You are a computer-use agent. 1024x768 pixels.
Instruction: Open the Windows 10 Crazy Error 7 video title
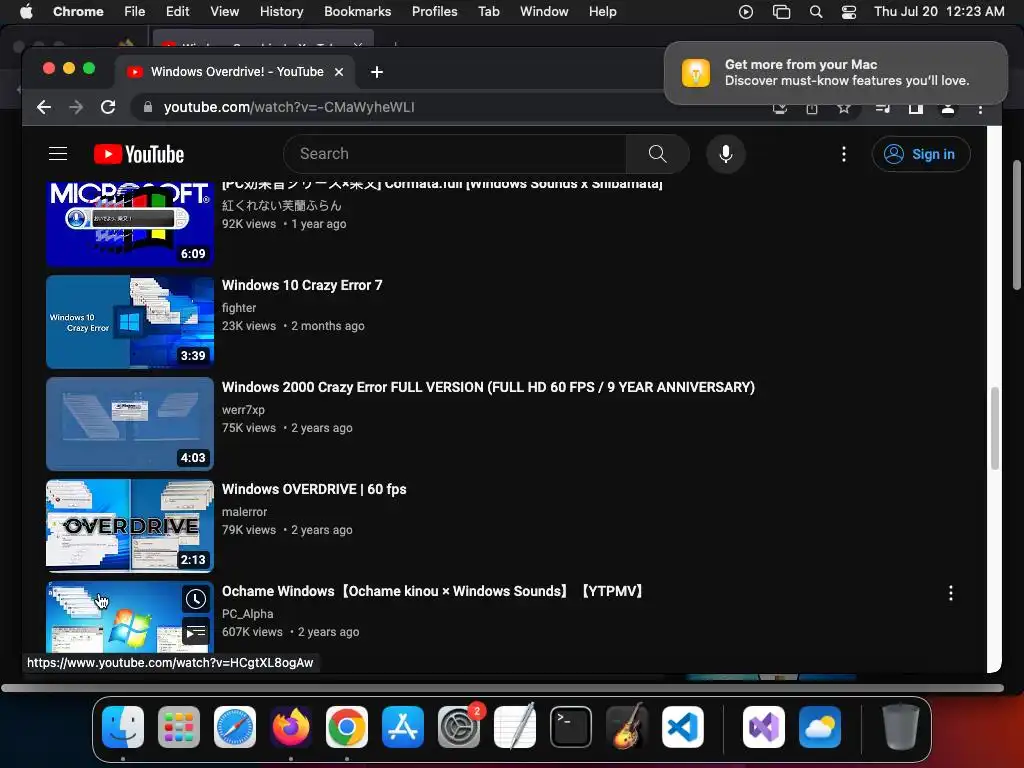(x=302, y=285)
